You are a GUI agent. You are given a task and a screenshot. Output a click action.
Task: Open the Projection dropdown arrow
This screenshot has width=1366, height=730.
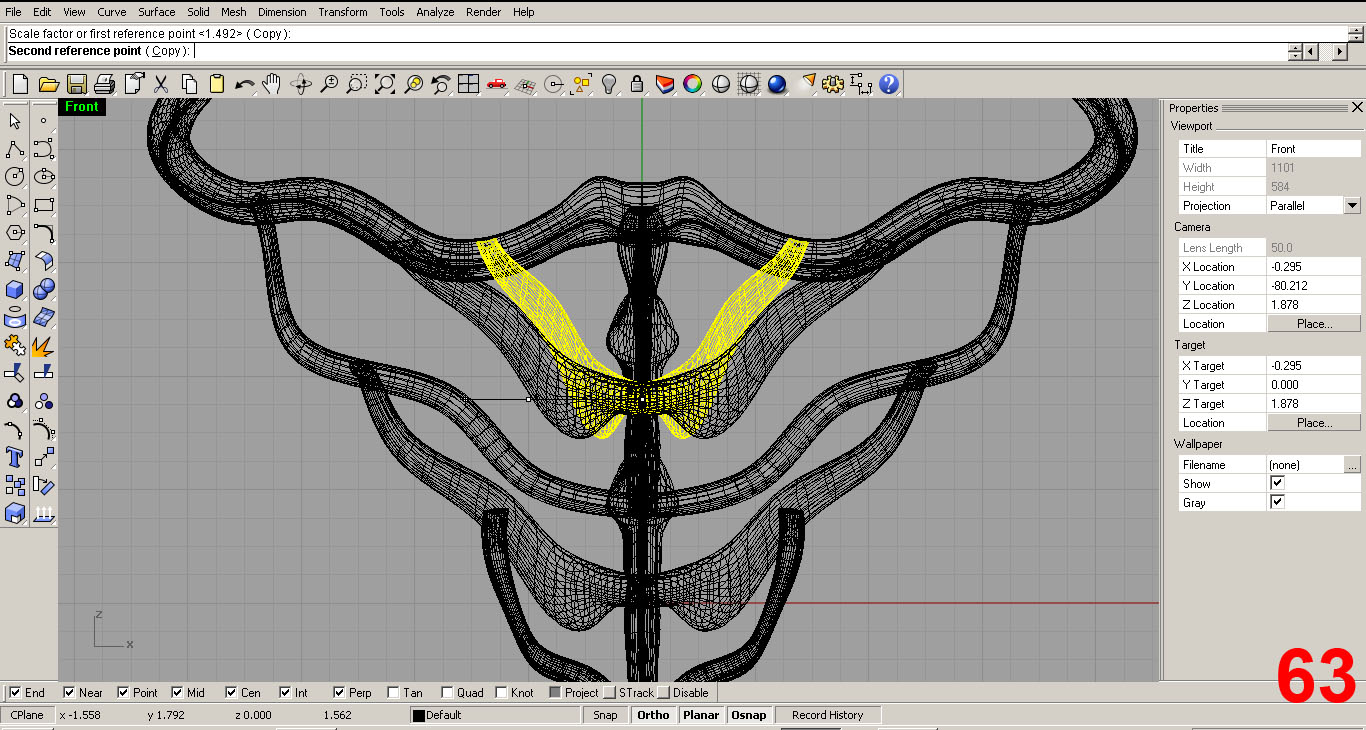1352,205
